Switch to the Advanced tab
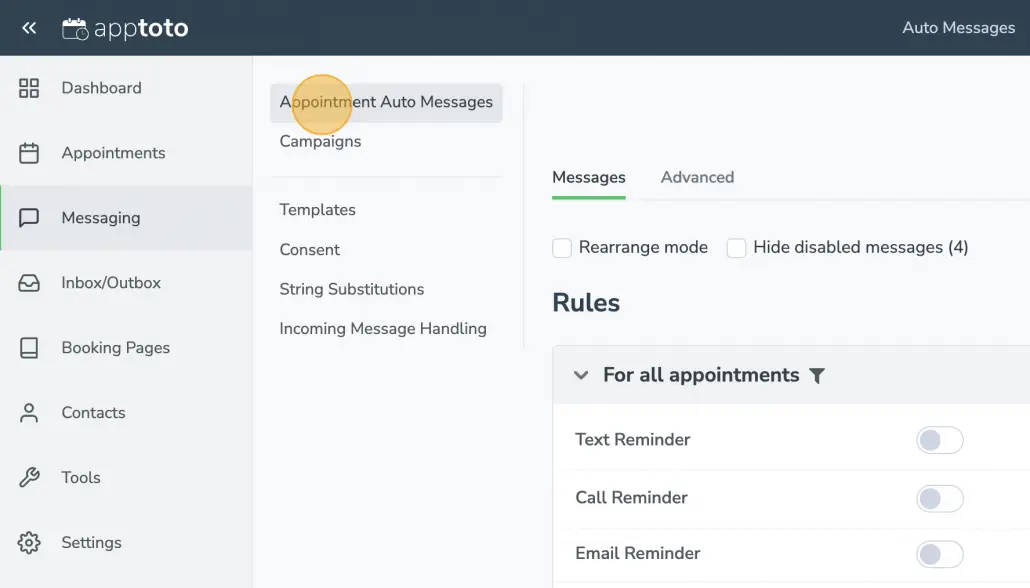 (697, 176)
